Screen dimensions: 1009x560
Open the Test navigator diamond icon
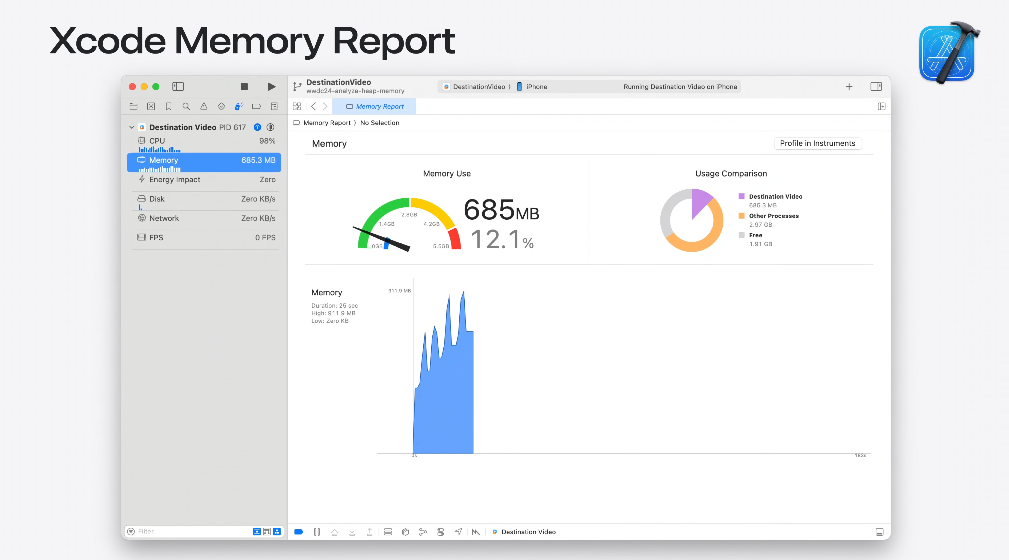click(x=221, y=106)
